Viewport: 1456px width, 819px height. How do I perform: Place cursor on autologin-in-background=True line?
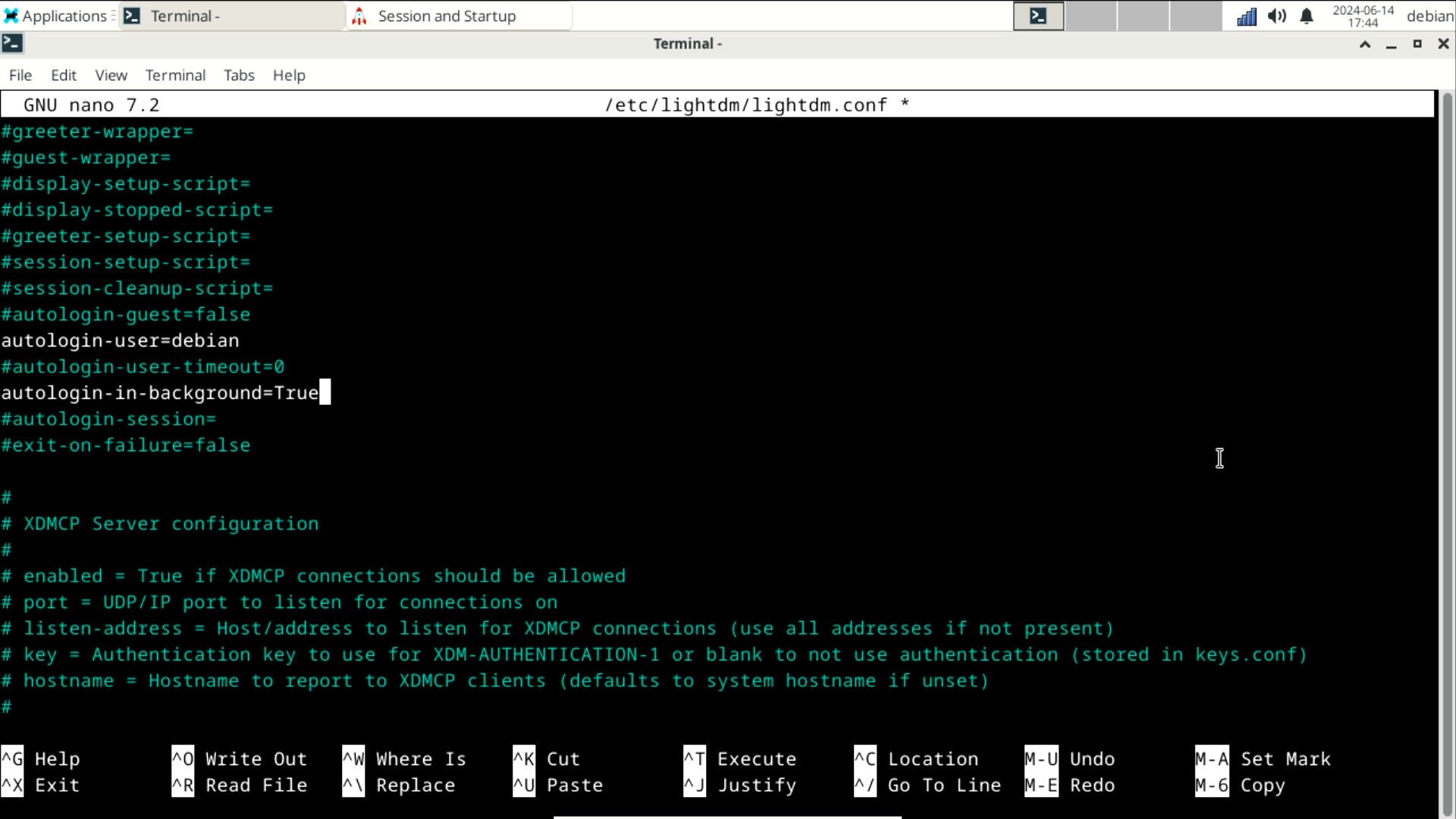(160, 393)
